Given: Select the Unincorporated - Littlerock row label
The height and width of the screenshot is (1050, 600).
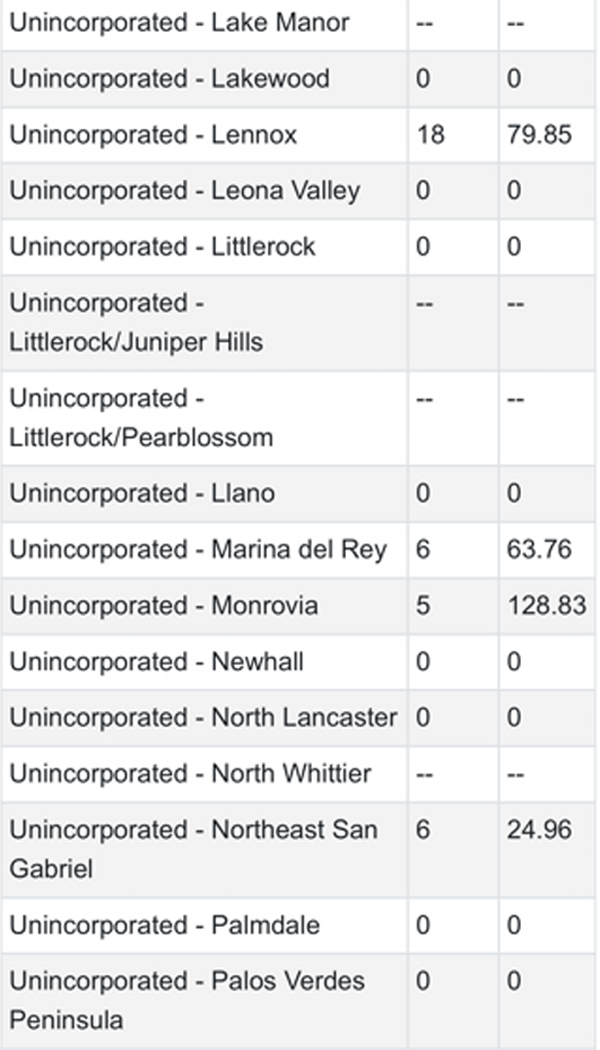Looking at the screenshot, I should pyautogui.click(x=162, y=246).
